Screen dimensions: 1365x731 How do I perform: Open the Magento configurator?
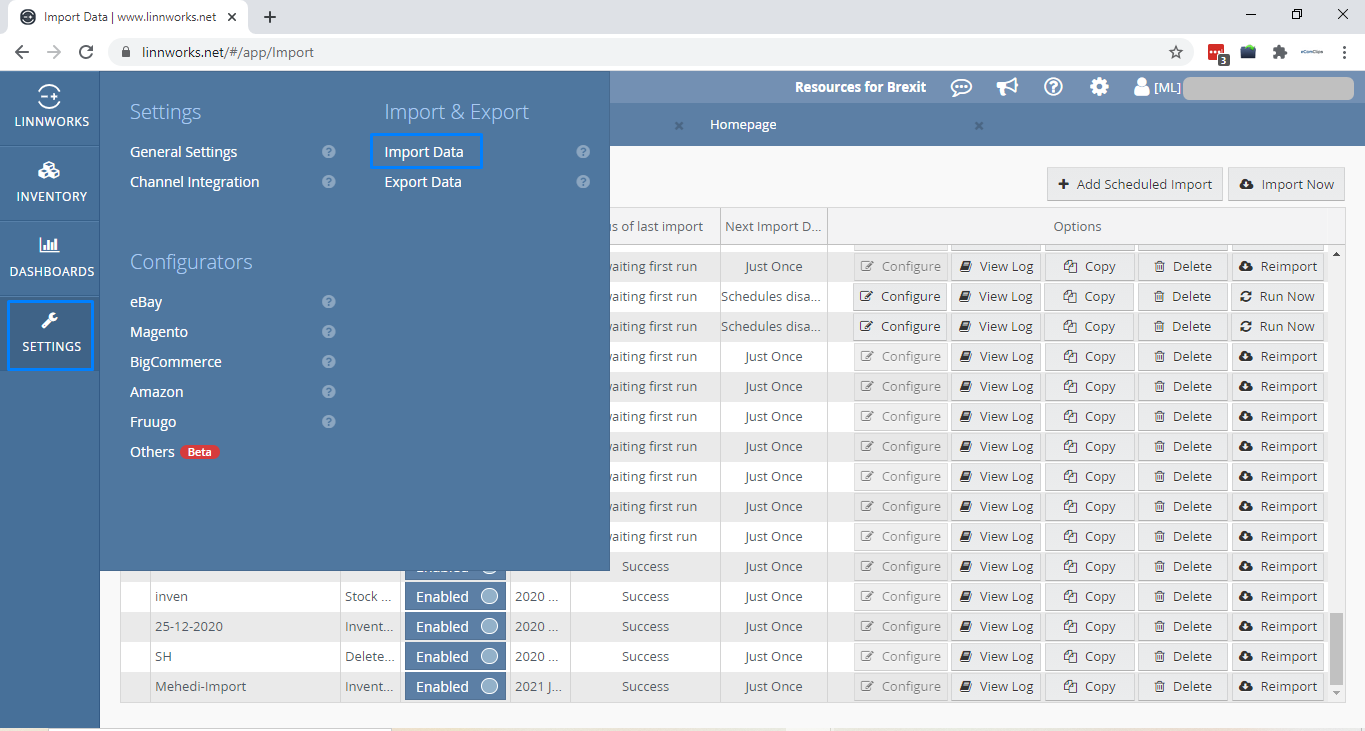point(159,332)
